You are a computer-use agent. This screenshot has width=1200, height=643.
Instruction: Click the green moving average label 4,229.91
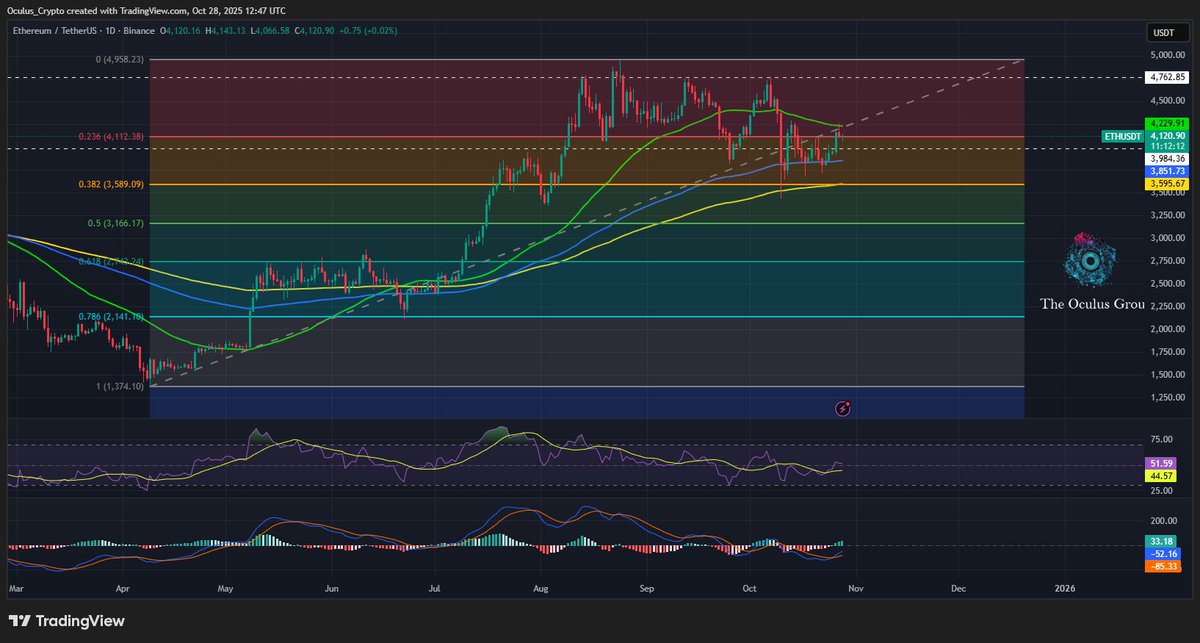click(1168, 124)
